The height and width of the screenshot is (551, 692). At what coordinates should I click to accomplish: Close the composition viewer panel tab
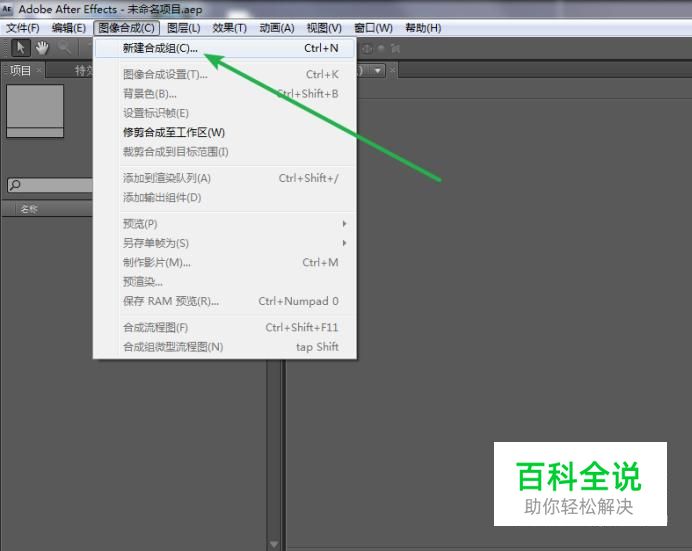[392, 71]
